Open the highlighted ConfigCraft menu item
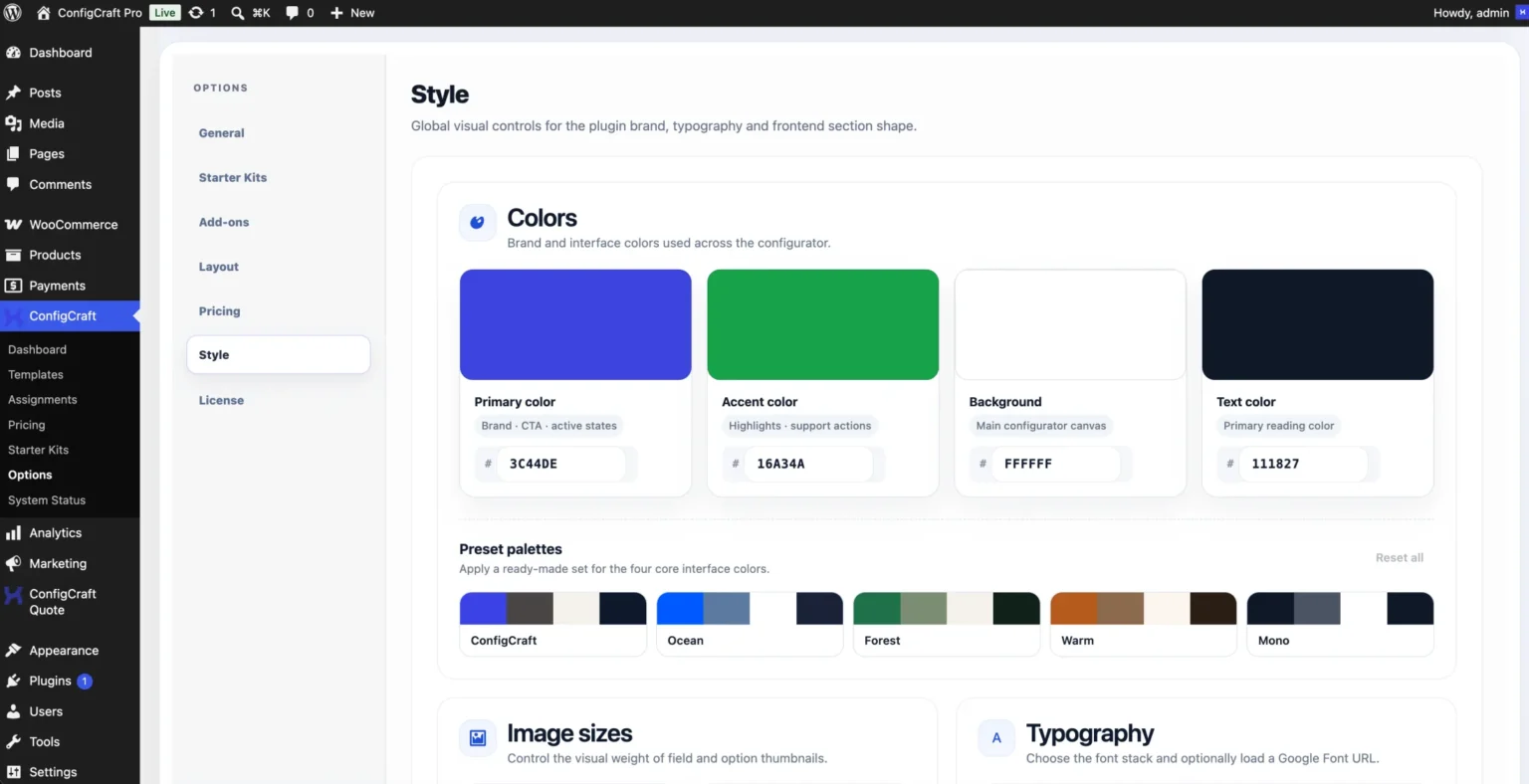1529x784 pixels. click(x=70, y=316)
